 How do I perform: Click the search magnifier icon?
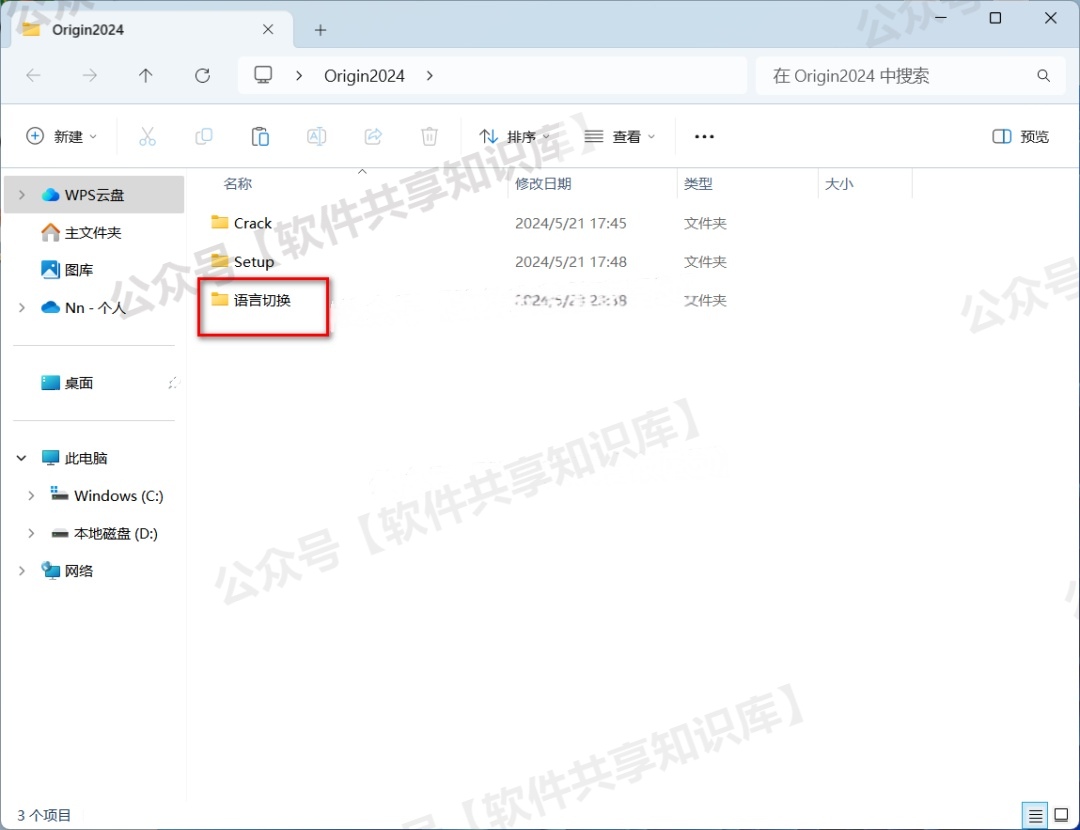coord(1043,75)
